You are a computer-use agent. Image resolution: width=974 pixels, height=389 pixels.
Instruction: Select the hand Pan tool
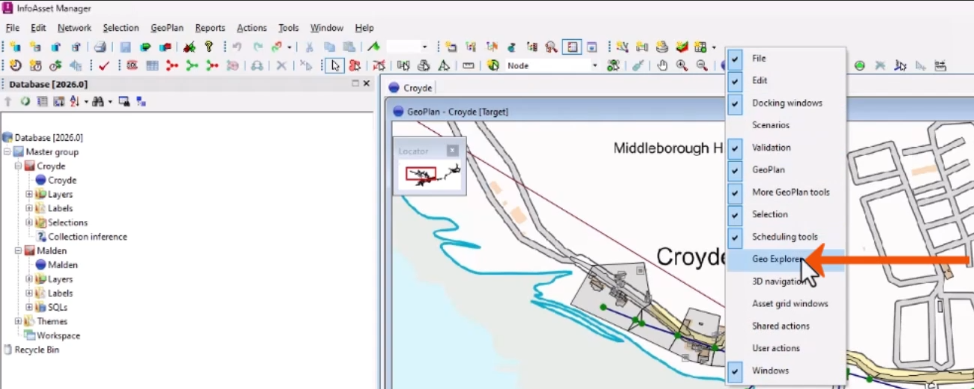coord(663,65)
